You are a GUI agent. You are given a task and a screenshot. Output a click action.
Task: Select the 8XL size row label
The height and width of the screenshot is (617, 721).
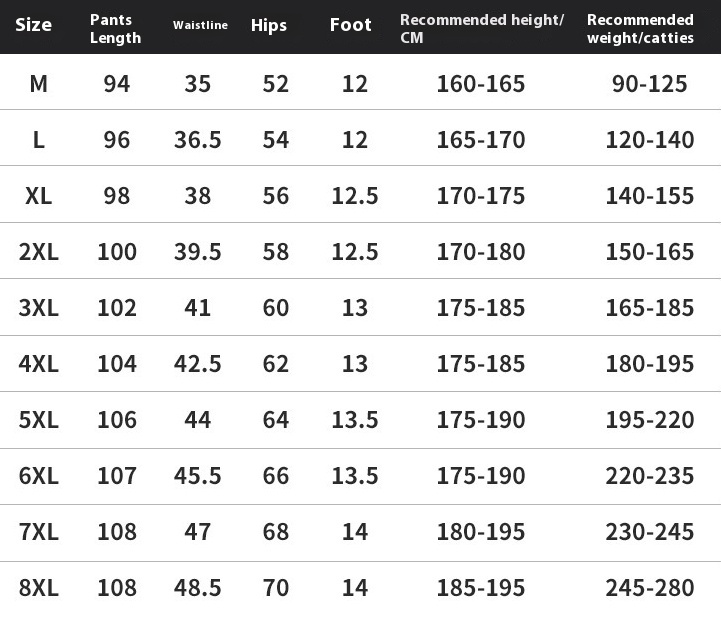click(38, 588)
